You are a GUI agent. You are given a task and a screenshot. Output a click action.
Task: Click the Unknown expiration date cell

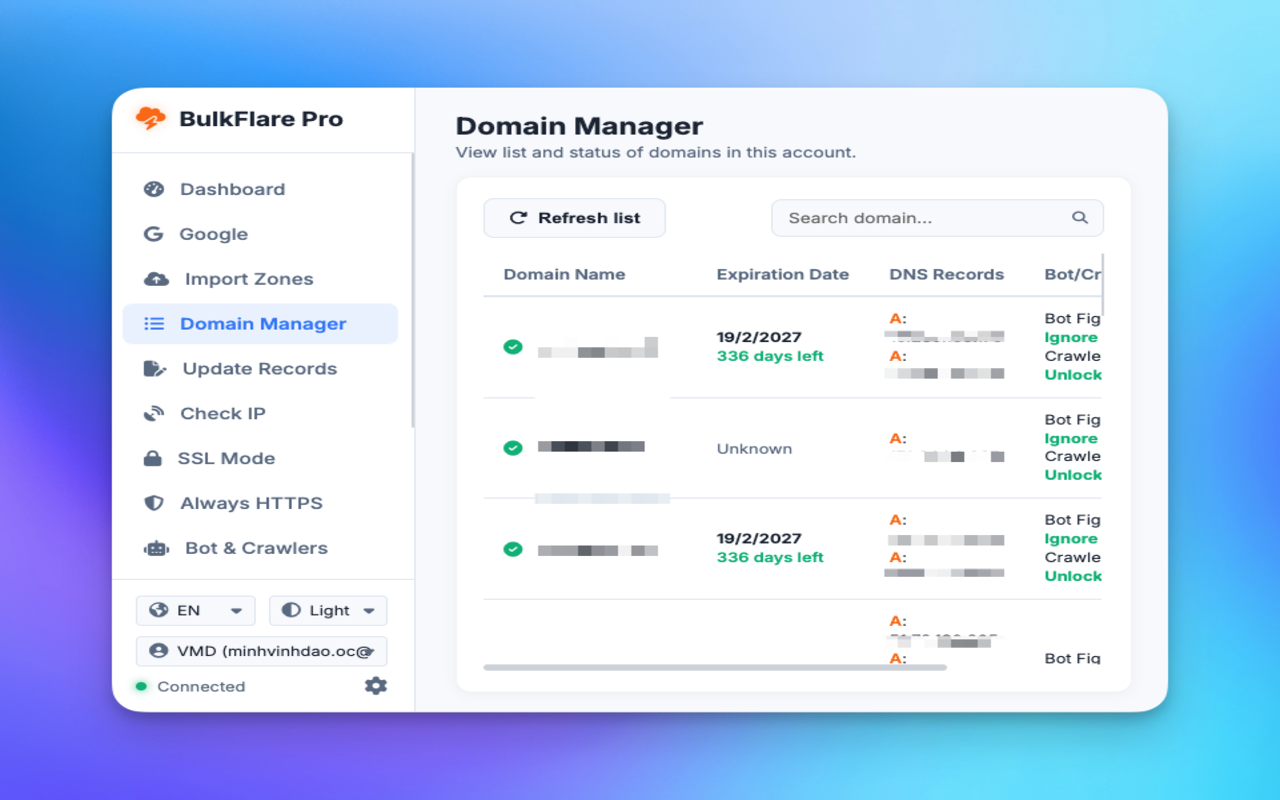click(754, 449)
